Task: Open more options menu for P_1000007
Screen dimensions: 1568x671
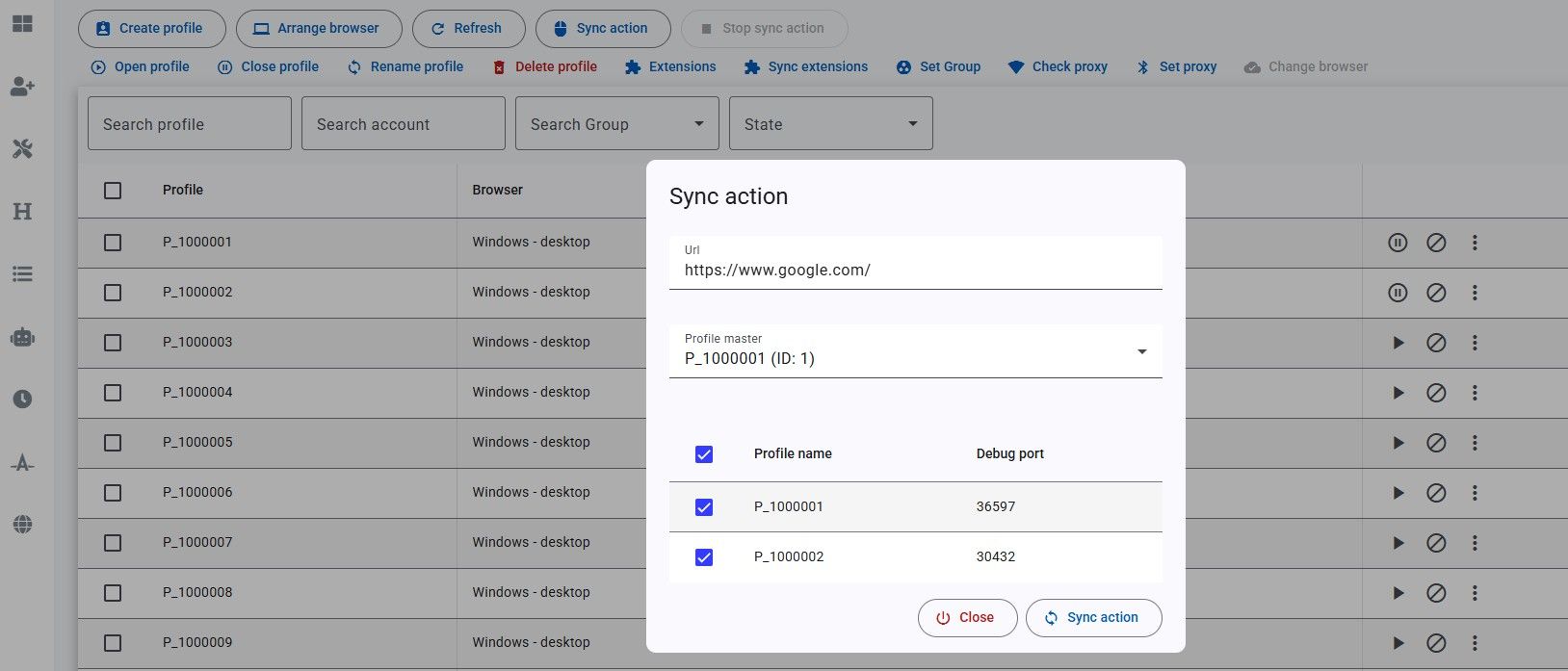Action: 1475,543
